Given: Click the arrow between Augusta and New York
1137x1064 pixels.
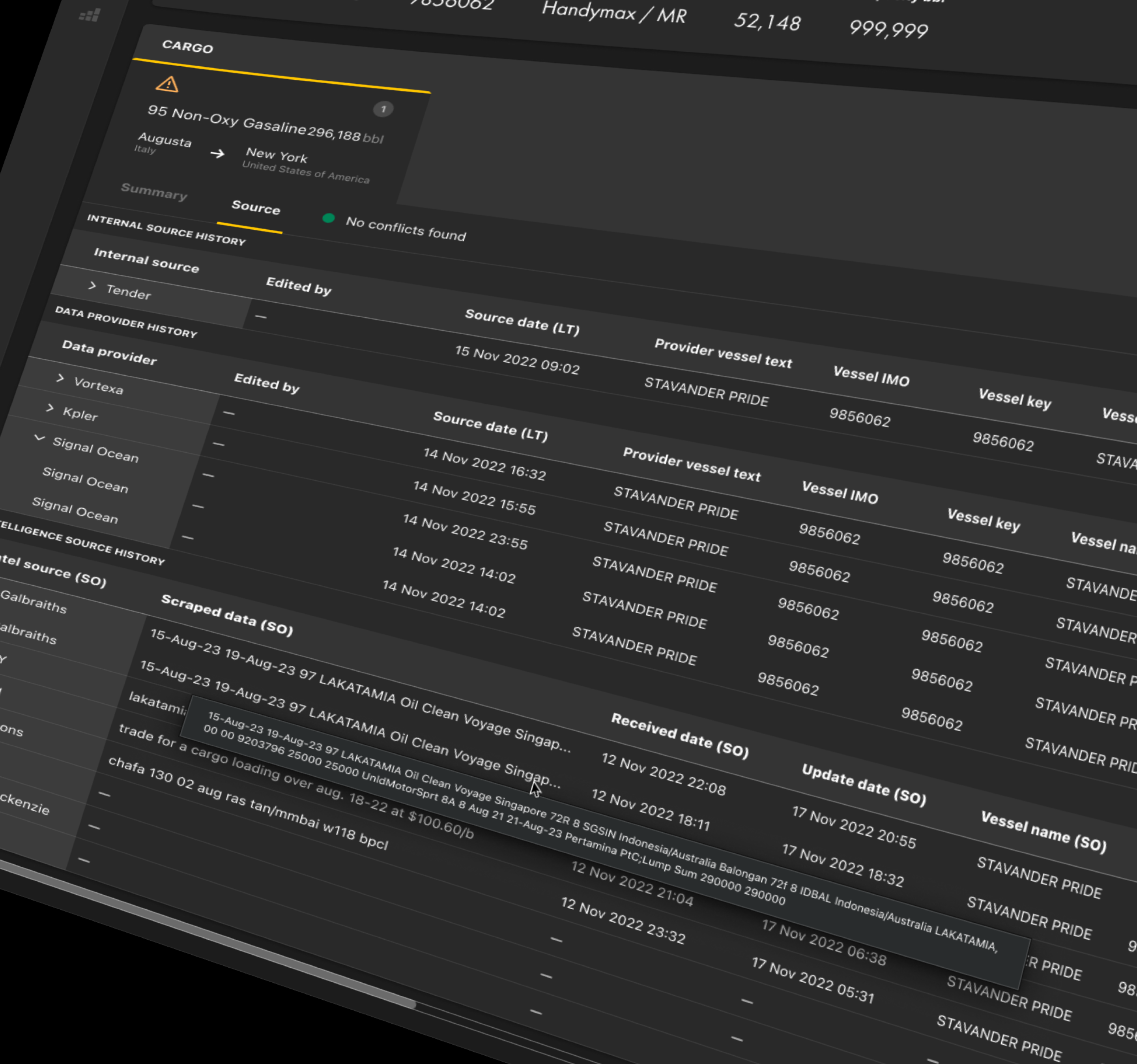Looking at the screenshot, I should point(217,153).
